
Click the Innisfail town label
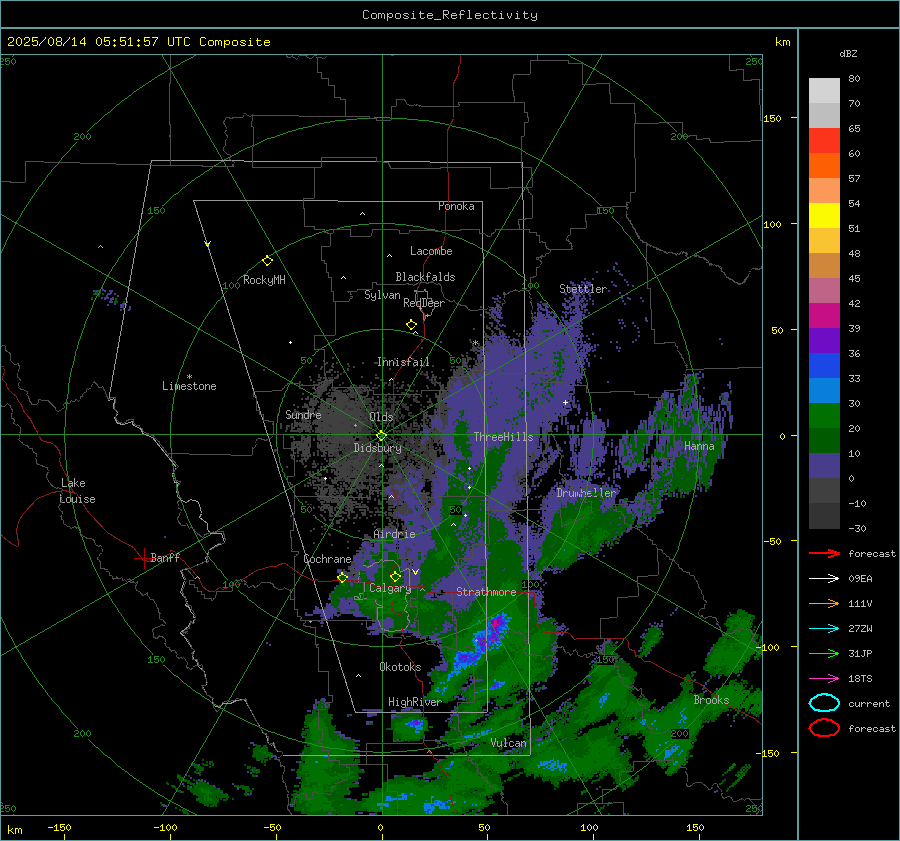point(403,362)
